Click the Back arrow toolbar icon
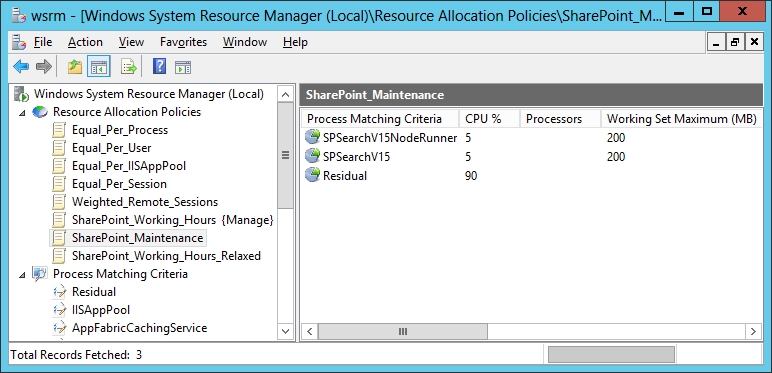Viewport: 772px width, 373px height. [x=21, y=66]
